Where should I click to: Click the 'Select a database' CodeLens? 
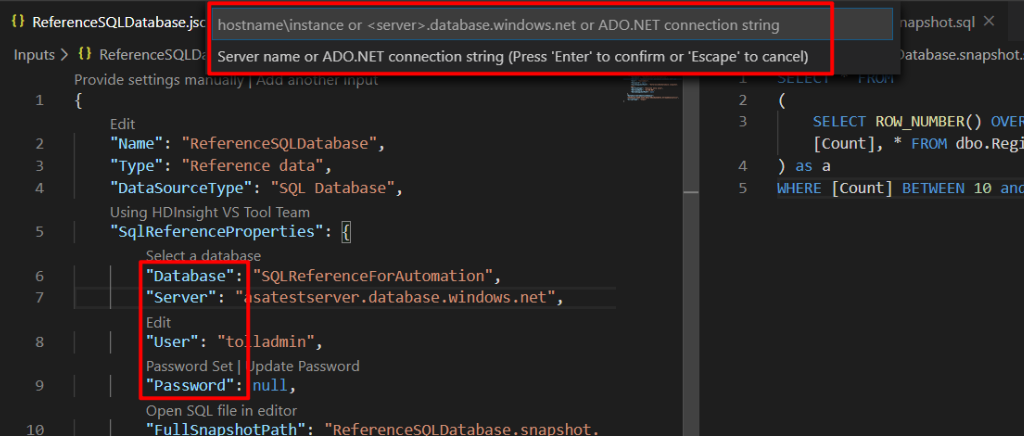pyautogui.click(x=203, y=255)
